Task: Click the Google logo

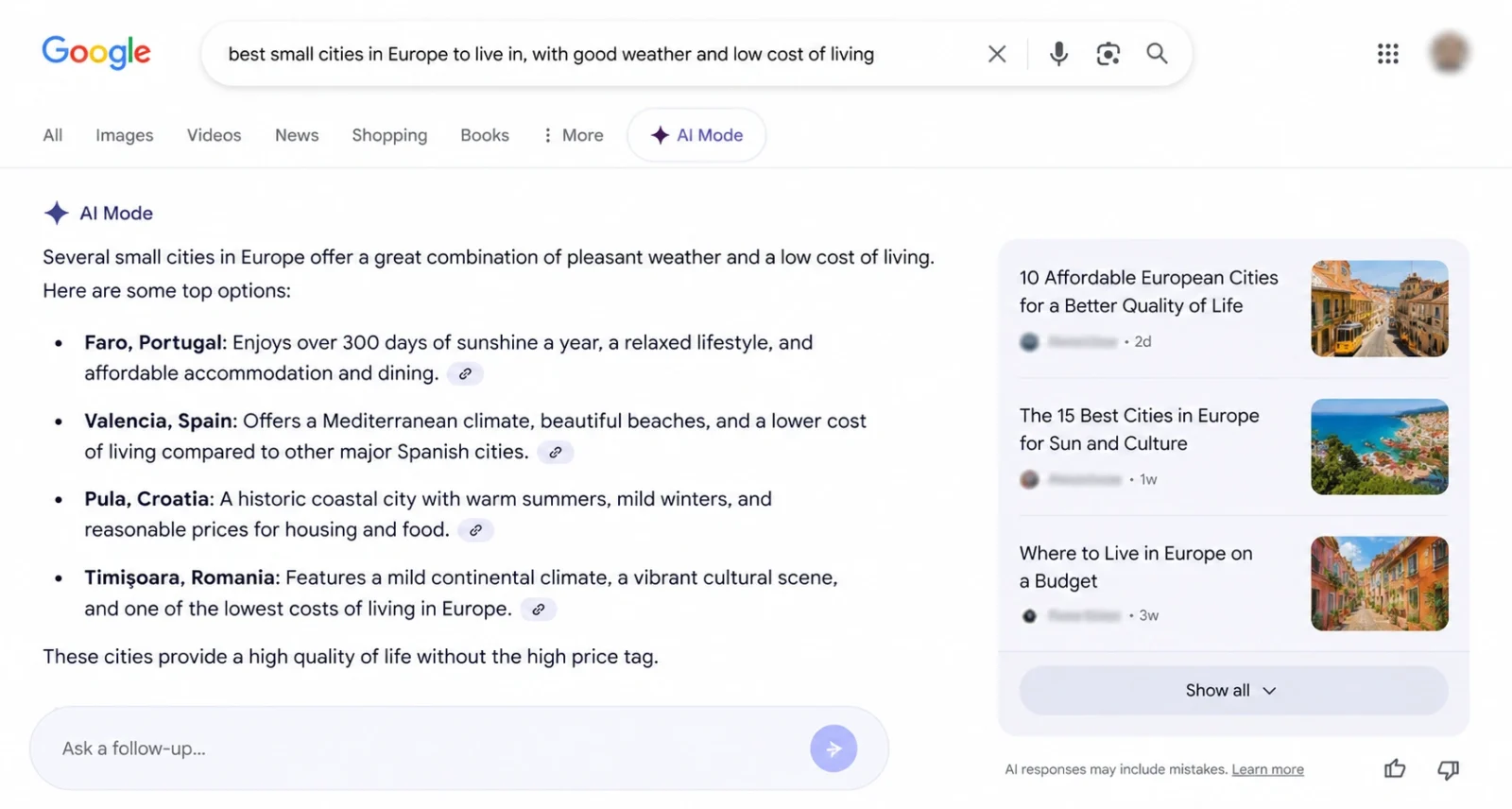Action: 96,53
